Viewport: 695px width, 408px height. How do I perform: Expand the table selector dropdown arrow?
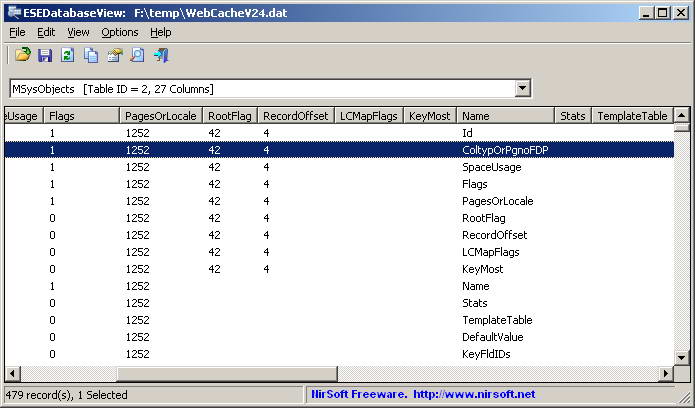[x=523, y=88]
